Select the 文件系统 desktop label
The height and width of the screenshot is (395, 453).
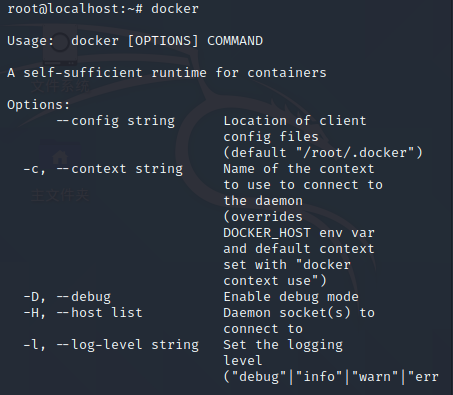(x=60, y=86)
